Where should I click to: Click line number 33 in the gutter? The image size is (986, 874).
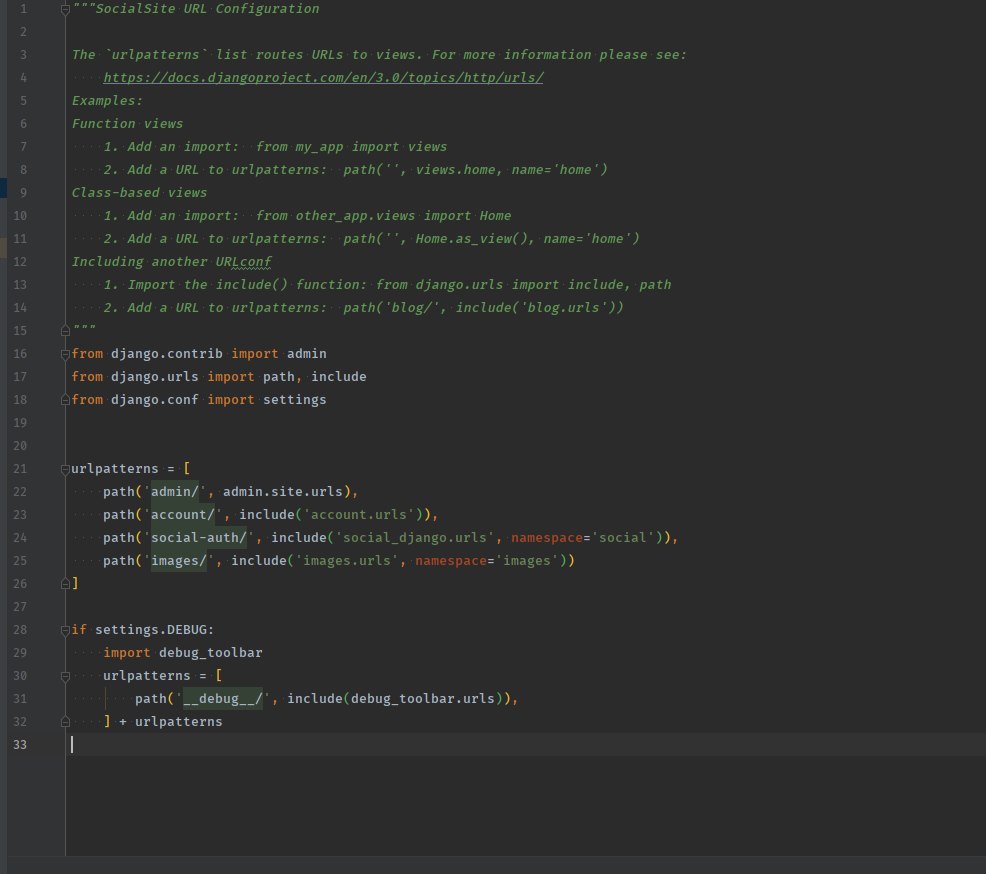coord(20,744)
